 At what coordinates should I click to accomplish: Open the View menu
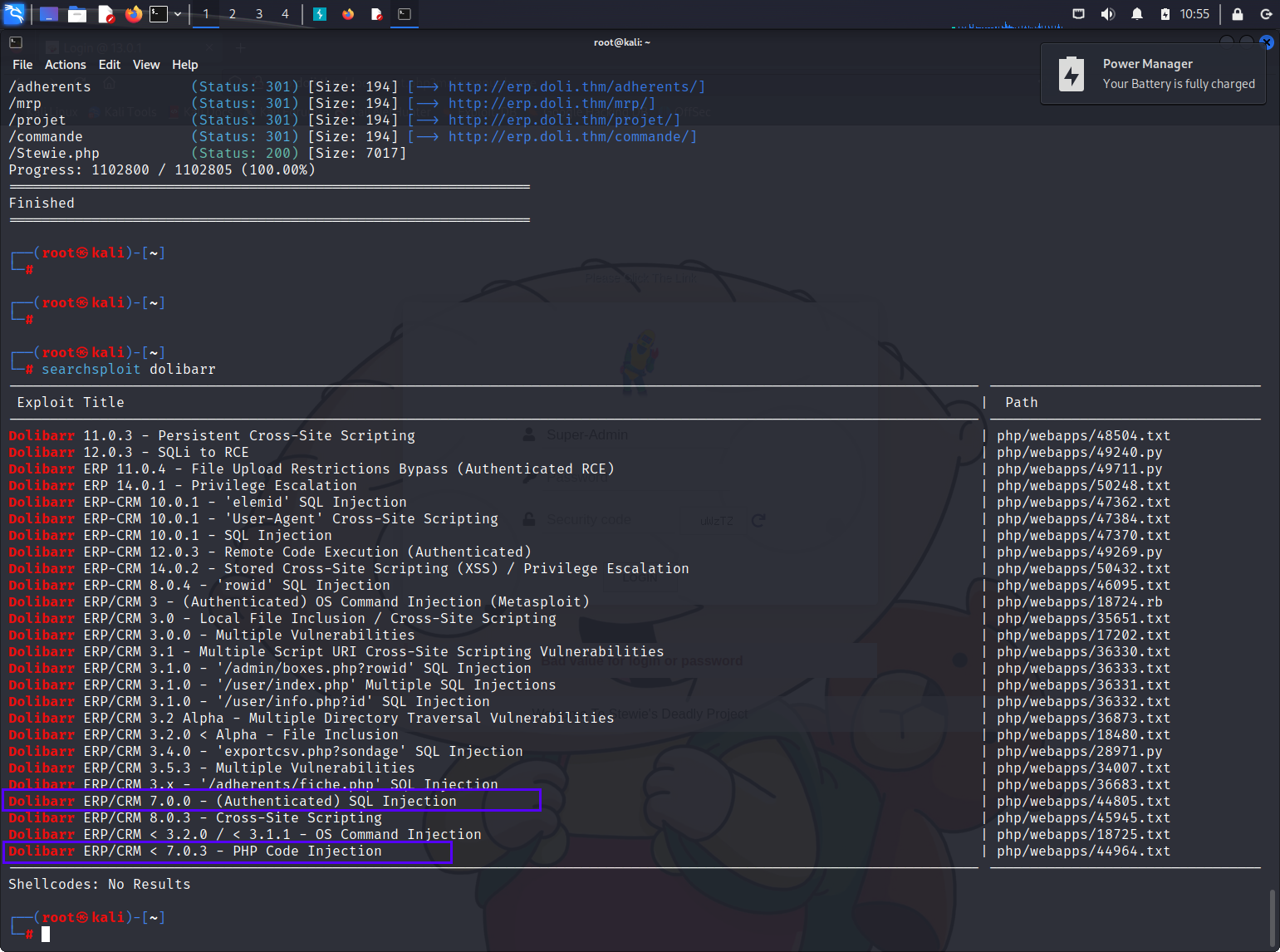pos(146,65)
